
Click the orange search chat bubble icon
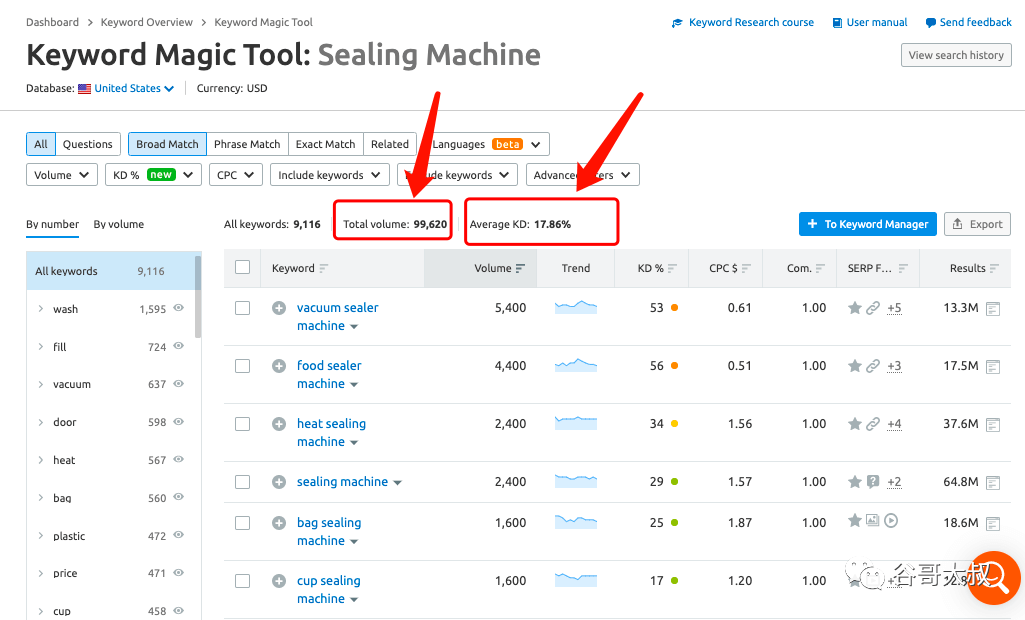point(993,577)
